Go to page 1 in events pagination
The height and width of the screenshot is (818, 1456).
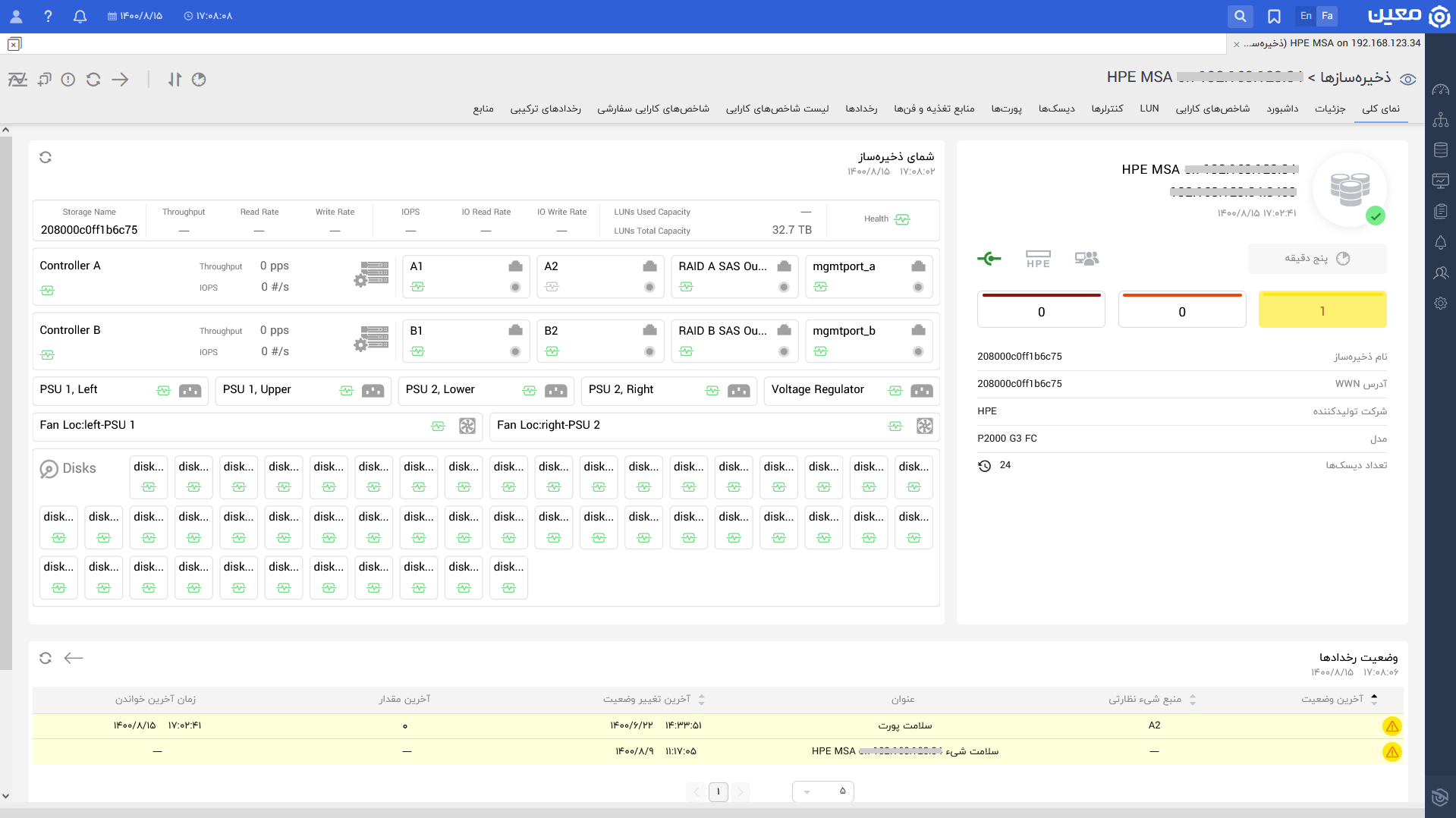(x=719, y=791)
